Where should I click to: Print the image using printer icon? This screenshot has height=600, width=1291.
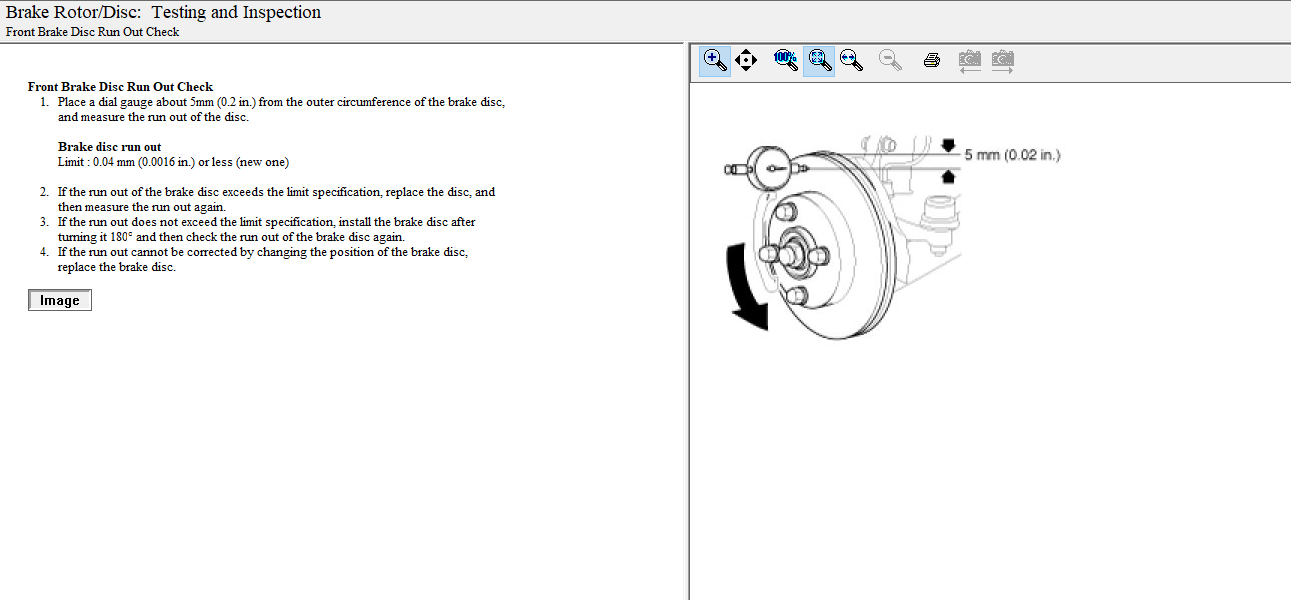[x=932, y=60]
